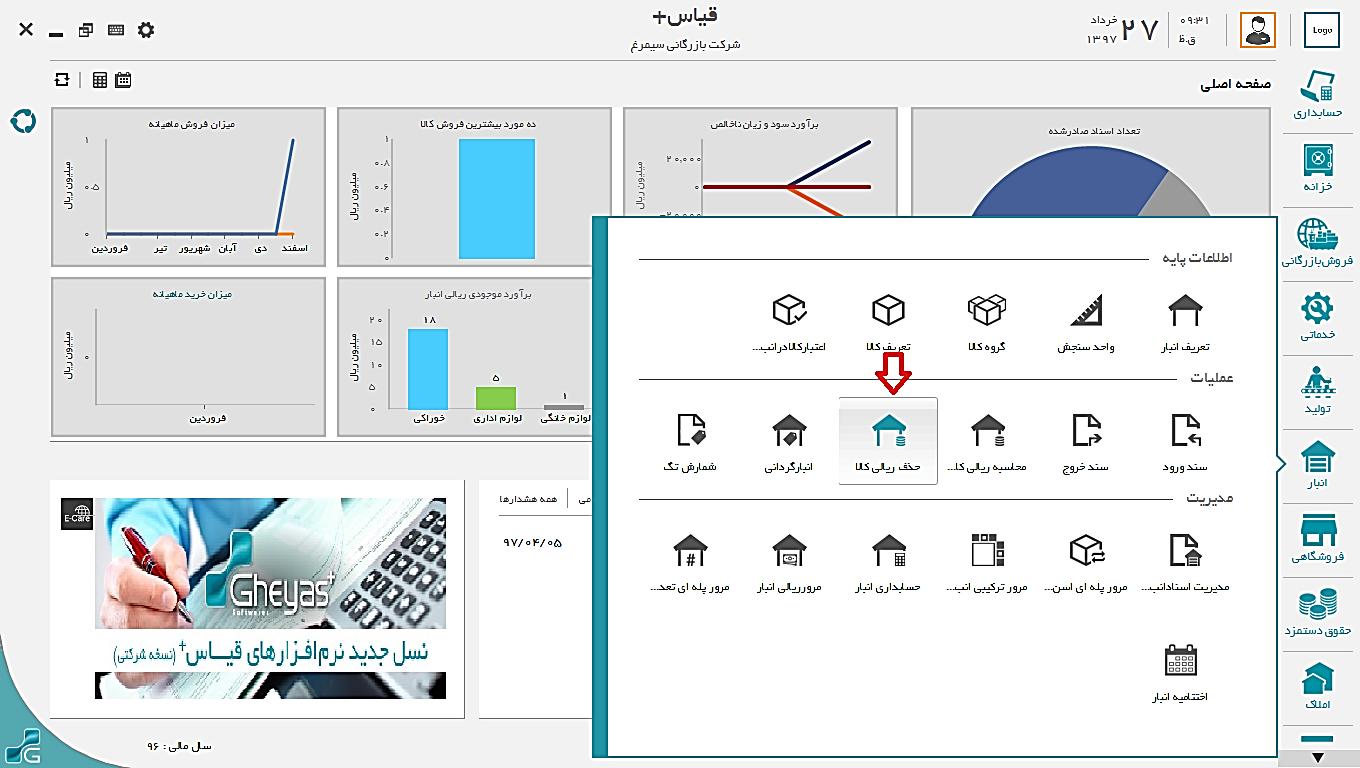
Task: Click the Gheyas advertisement banner
Action: (270, 598)
